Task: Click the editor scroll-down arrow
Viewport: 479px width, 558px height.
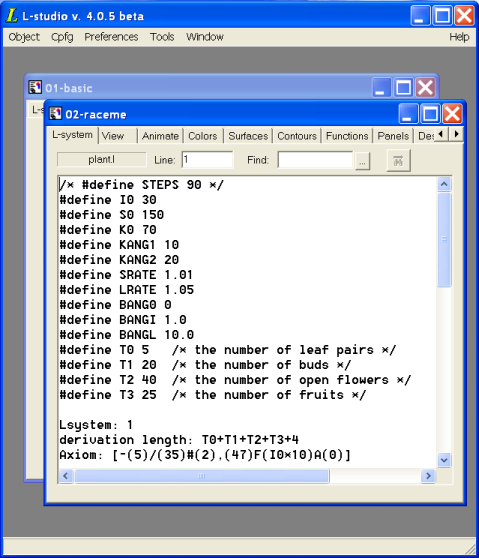Action: tap(444, 460)
